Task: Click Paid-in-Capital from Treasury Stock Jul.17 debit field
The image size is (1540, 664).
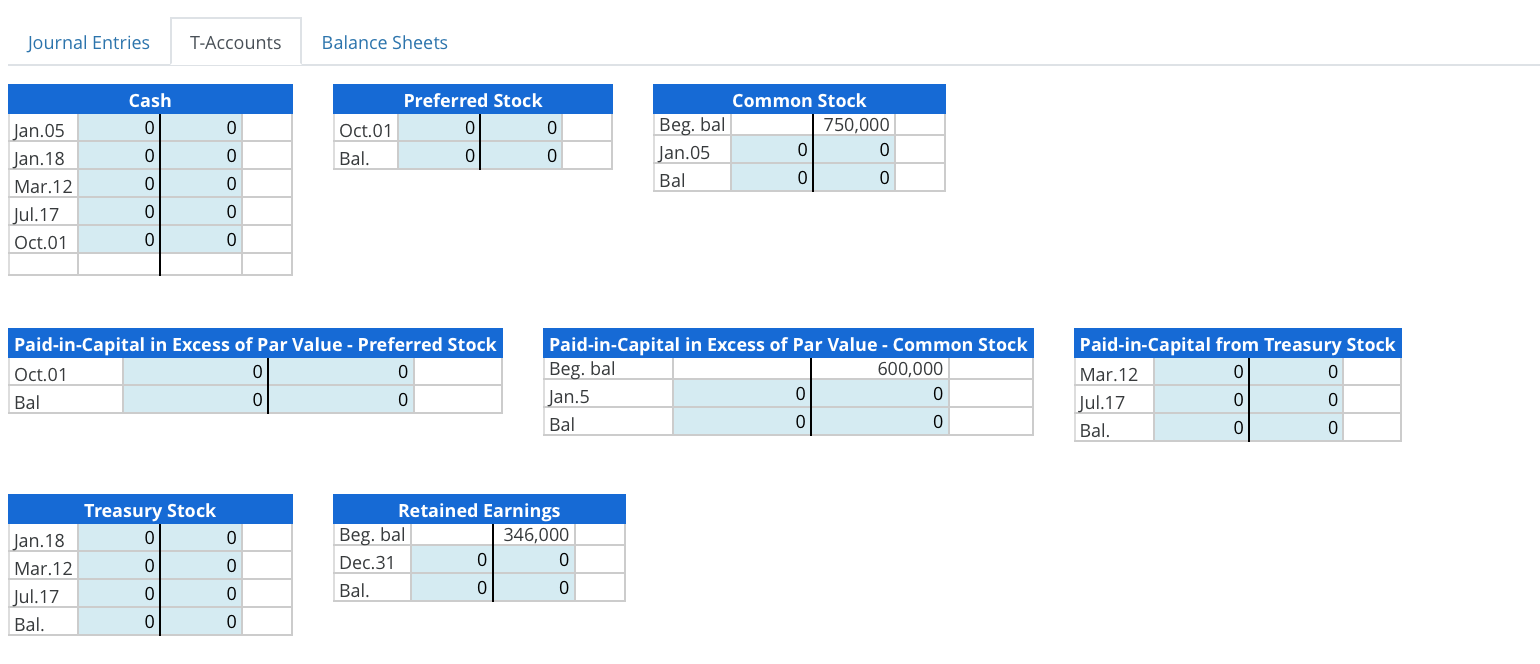Action: coord(1201,401)
